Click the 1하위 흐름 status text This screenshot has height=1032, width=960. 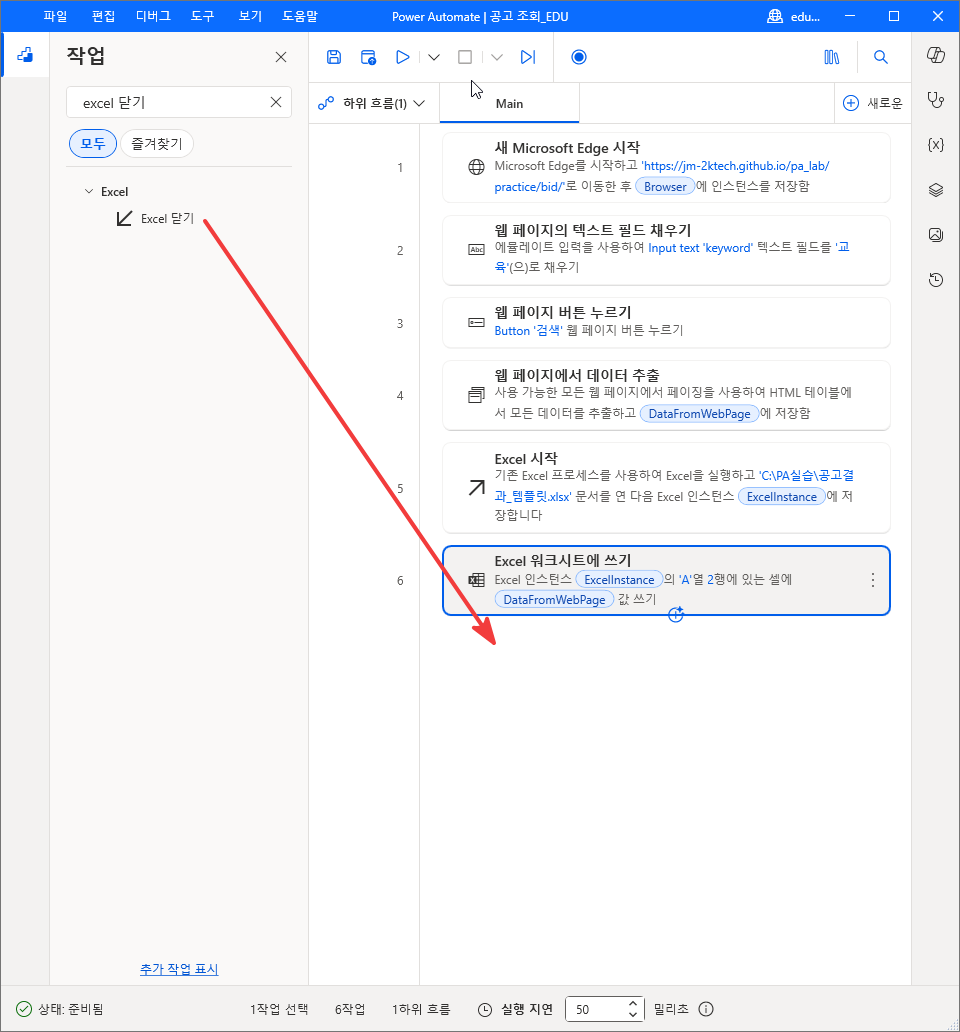click(421, 1009)
